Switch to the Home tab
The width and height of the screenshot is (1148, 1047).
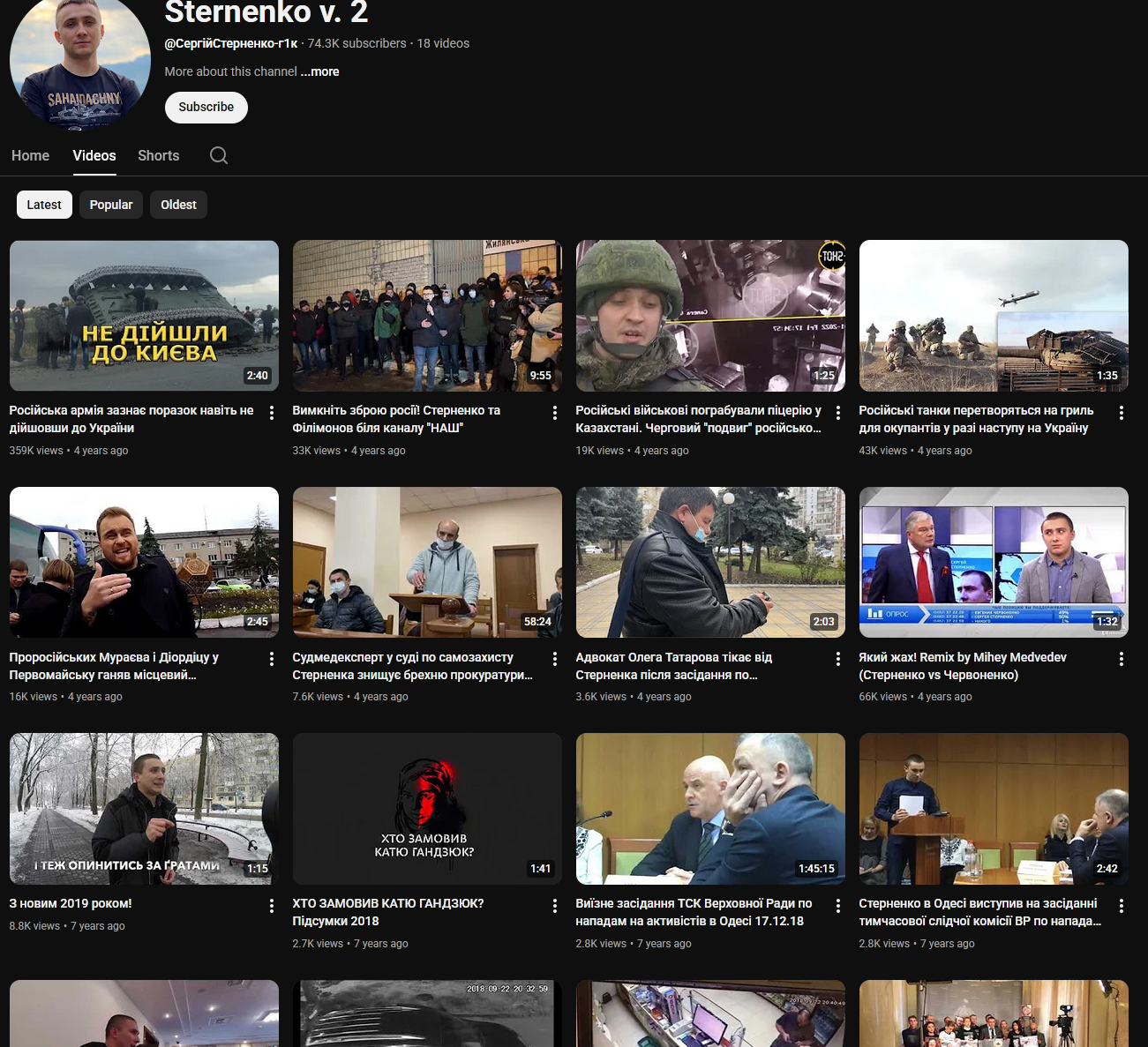click(x=30, y=155)
